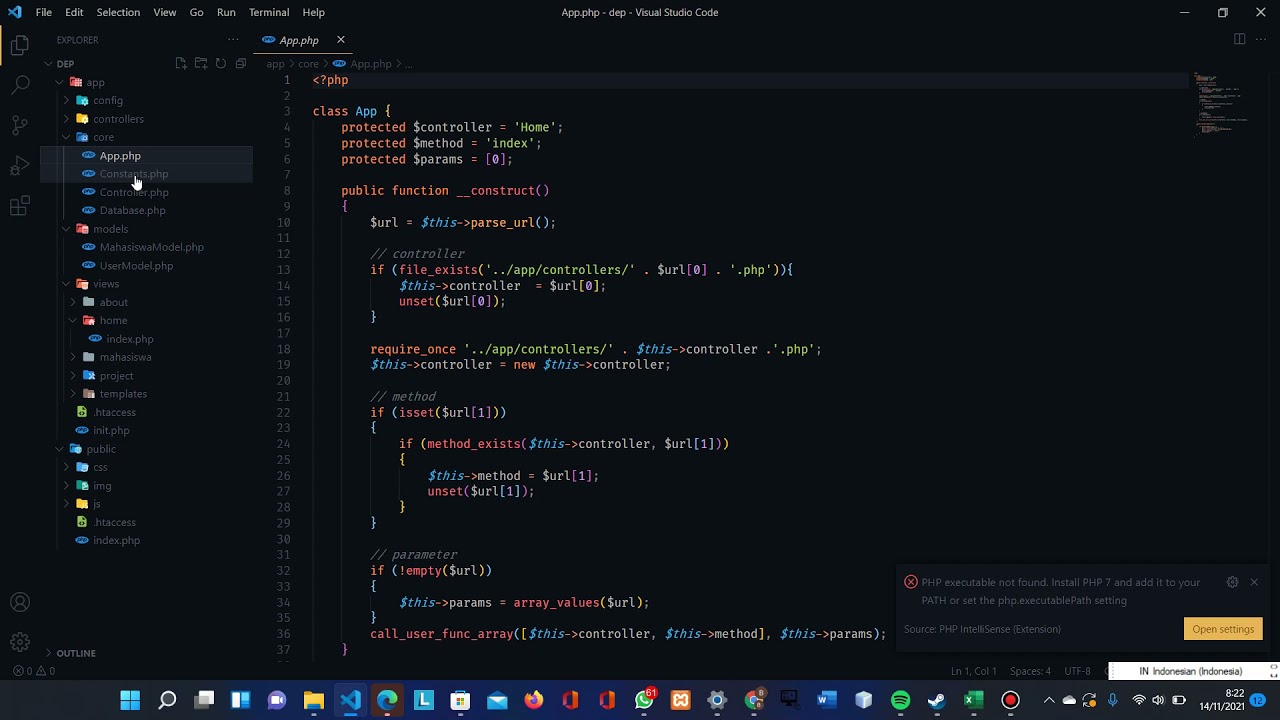The height and width of the screenshot is (720, 1280).
Task: Collapse the views folder
Action: [x=67, y=284]
